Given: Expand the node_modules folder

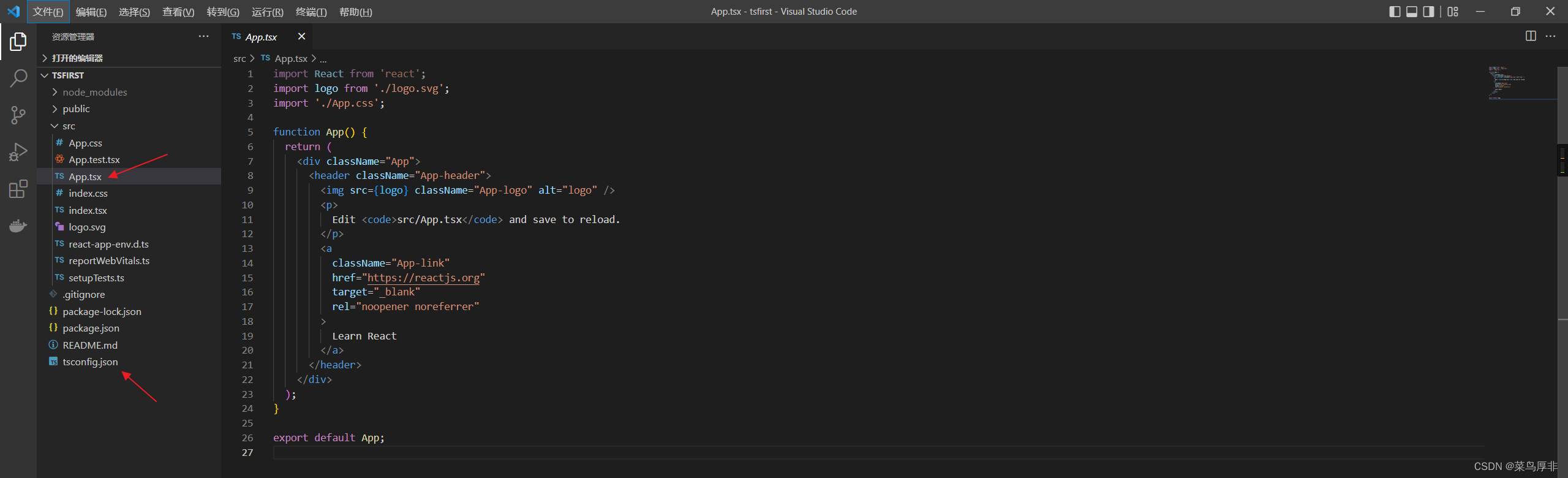Looking at the screenshot, I should (94, 92).
